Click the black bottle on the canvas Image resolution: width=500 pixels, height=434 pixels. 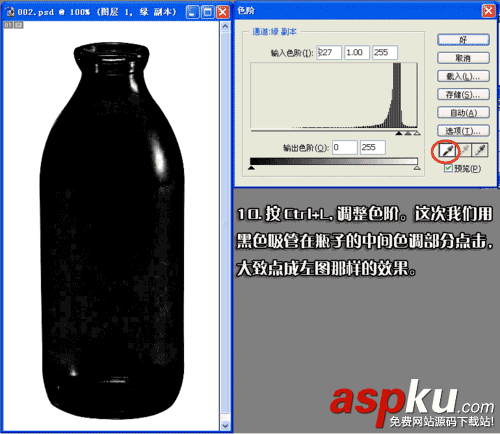(112, 230)
